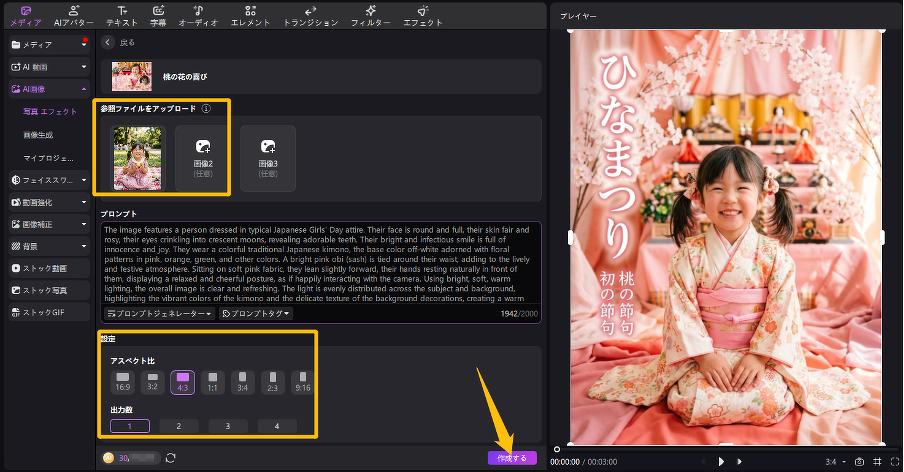Image resolution: width=904 pixels, height=472 pixels.
Task: Choose the 9:16 aspect ratio
Action: point(302,381)
